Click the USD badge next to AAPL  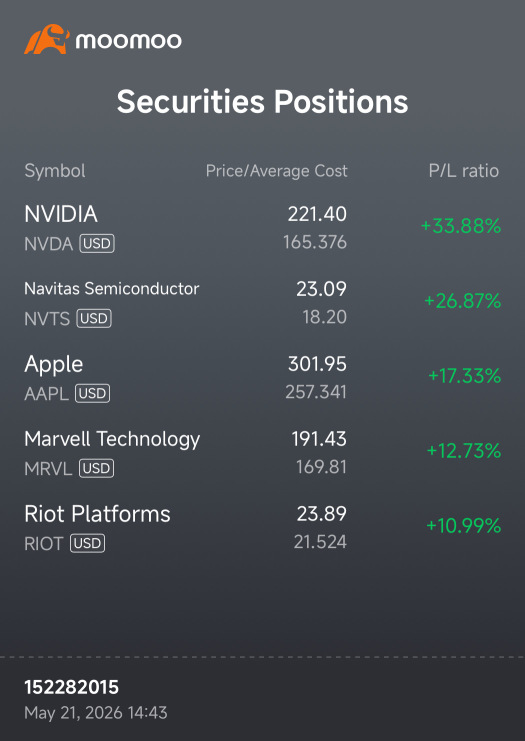click(93, 393)
